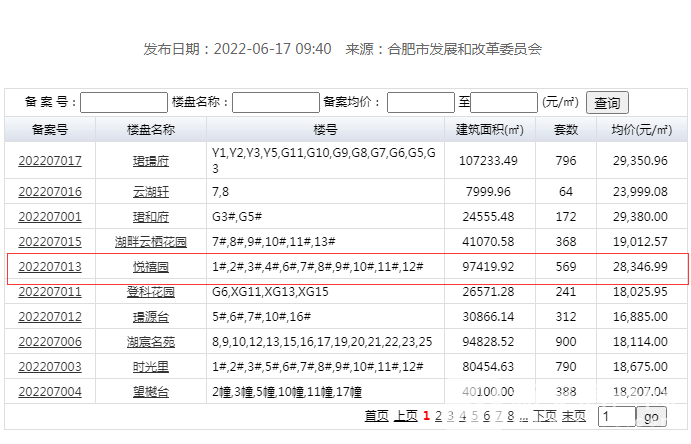Select page 8 in pagination

(511, 416)
